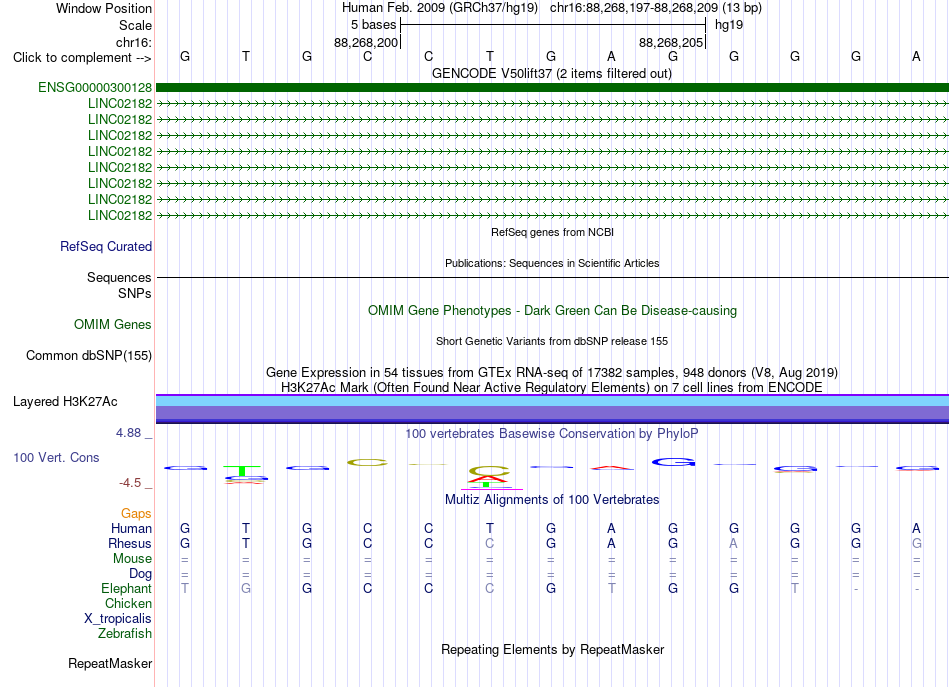This screenshot has height=687, width=950.
Task: Click the green T logo in PhyloP track
Action: (x=242, y=470)
